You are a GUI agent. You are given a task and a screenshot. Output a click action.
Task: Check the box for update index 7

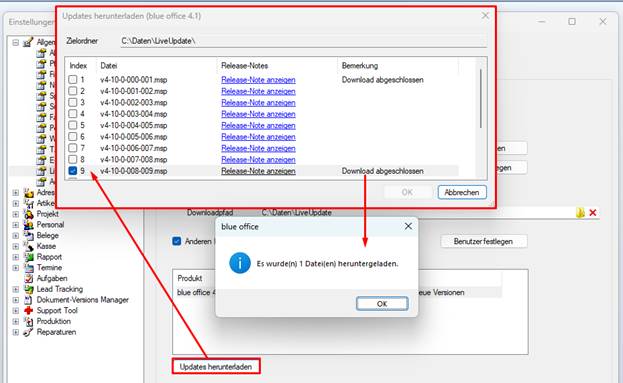73,148
